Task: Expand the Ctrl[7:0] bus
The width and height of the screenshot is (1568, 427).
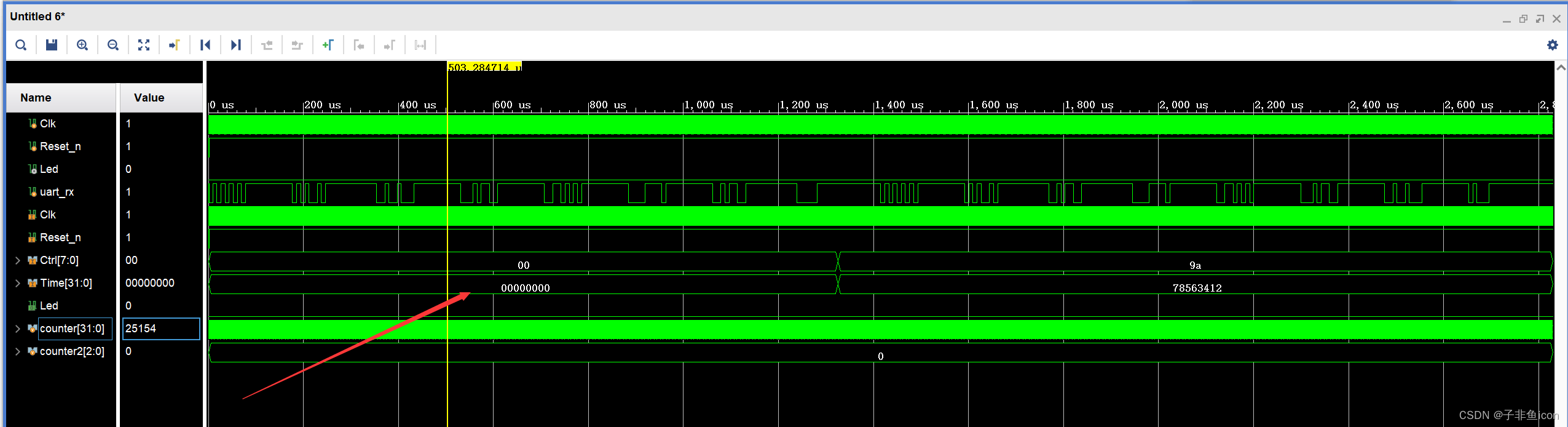Action: 18,260
